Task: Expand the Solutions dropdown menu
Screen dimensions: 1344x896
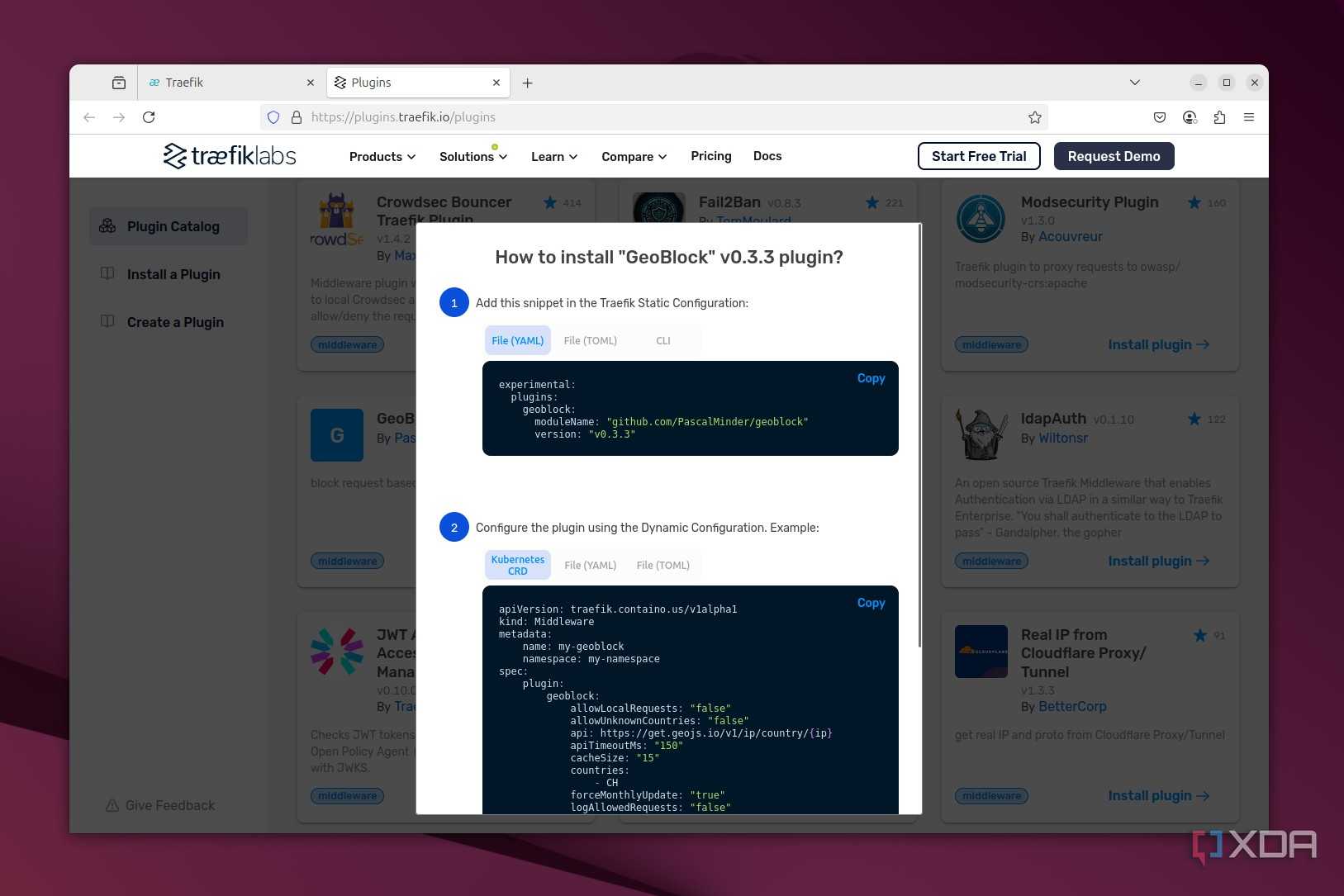Action: coord(473,156)
